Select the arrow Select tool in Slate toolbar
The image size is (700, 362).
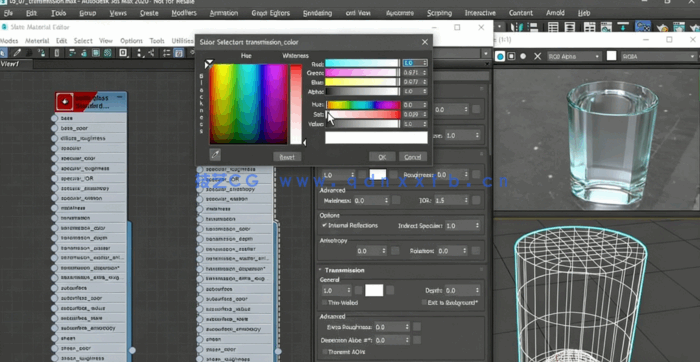(2, 53)
